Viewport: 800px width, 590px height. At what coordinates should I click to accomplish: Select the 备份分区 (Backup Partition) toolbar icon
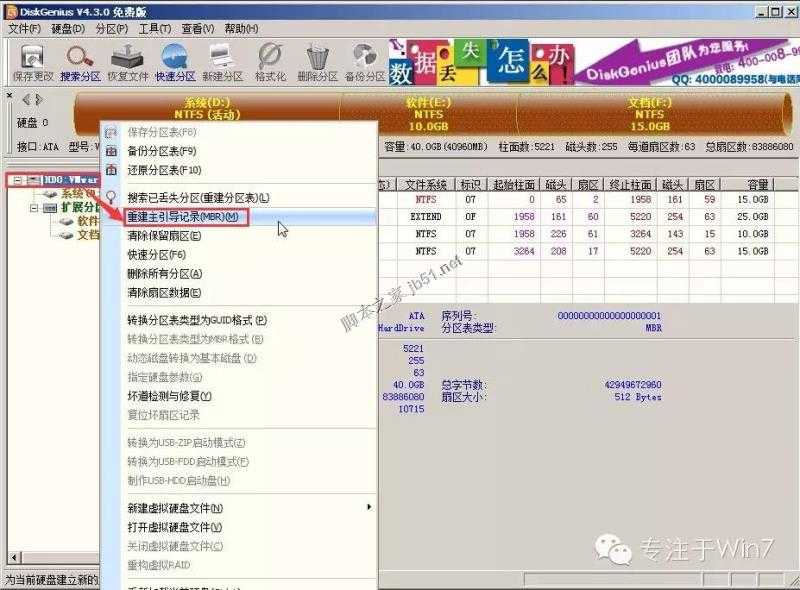[x=363, y=58]
